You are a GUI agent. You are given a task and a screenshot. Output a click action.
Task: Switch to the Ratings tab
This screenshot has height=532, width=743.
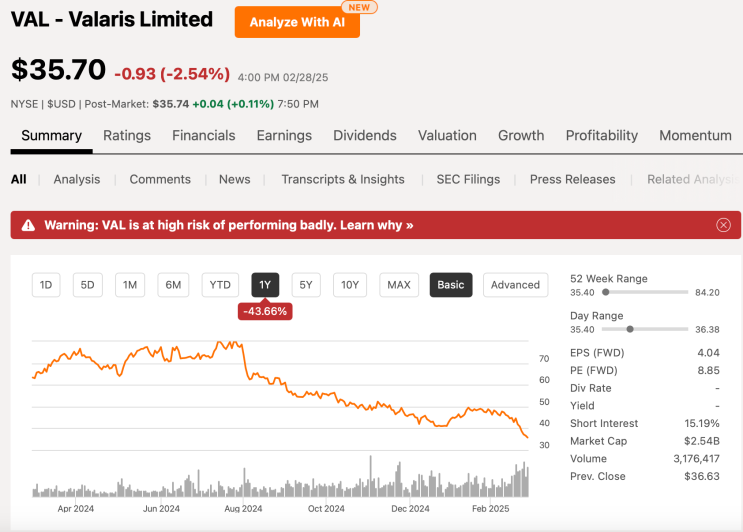(127, 135)
